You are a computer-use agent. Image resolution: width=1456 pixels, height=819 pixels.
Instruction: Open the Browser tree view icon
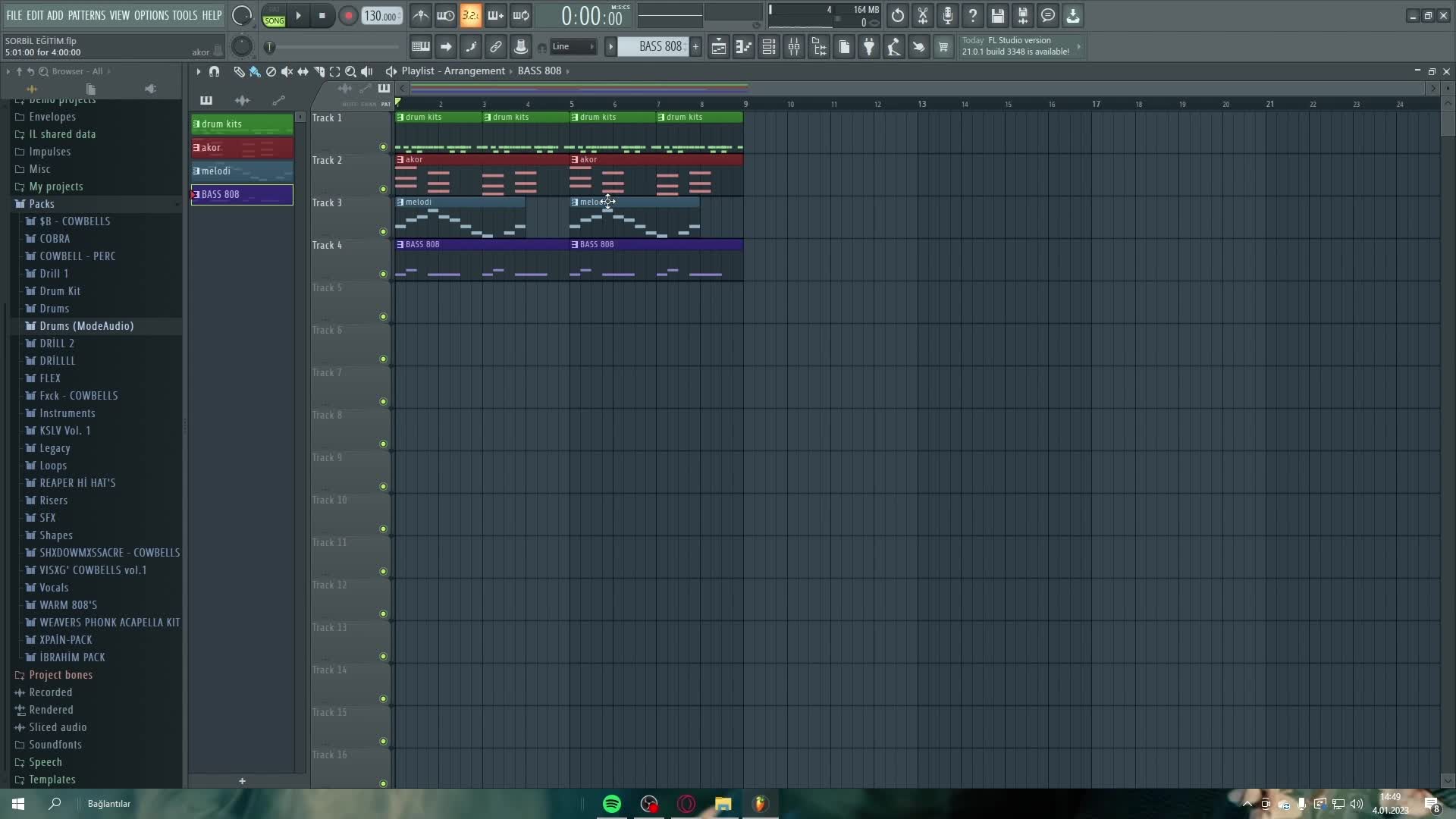point(819,47)
